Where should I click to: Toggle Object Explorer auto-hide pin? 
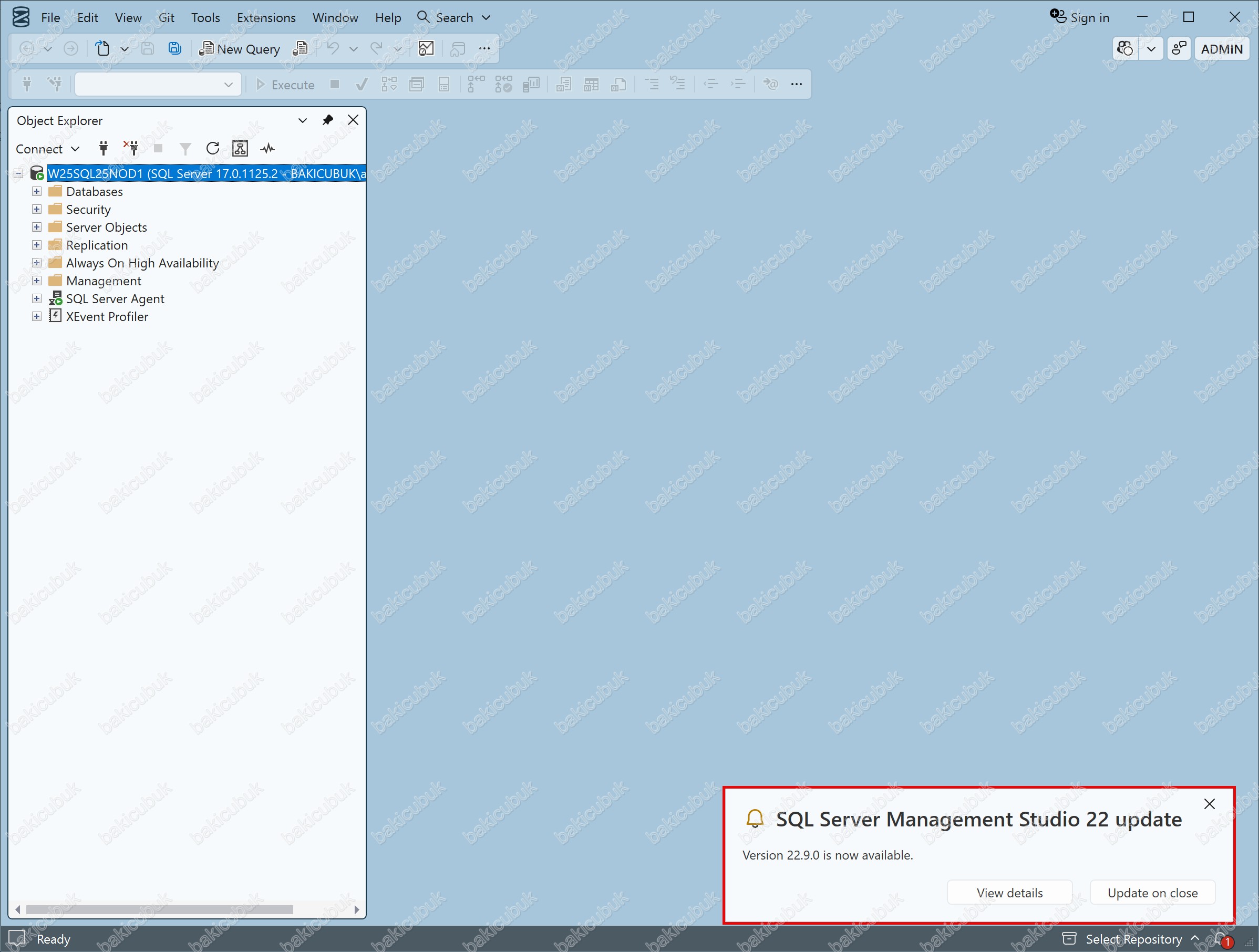[x=328, y=120]
